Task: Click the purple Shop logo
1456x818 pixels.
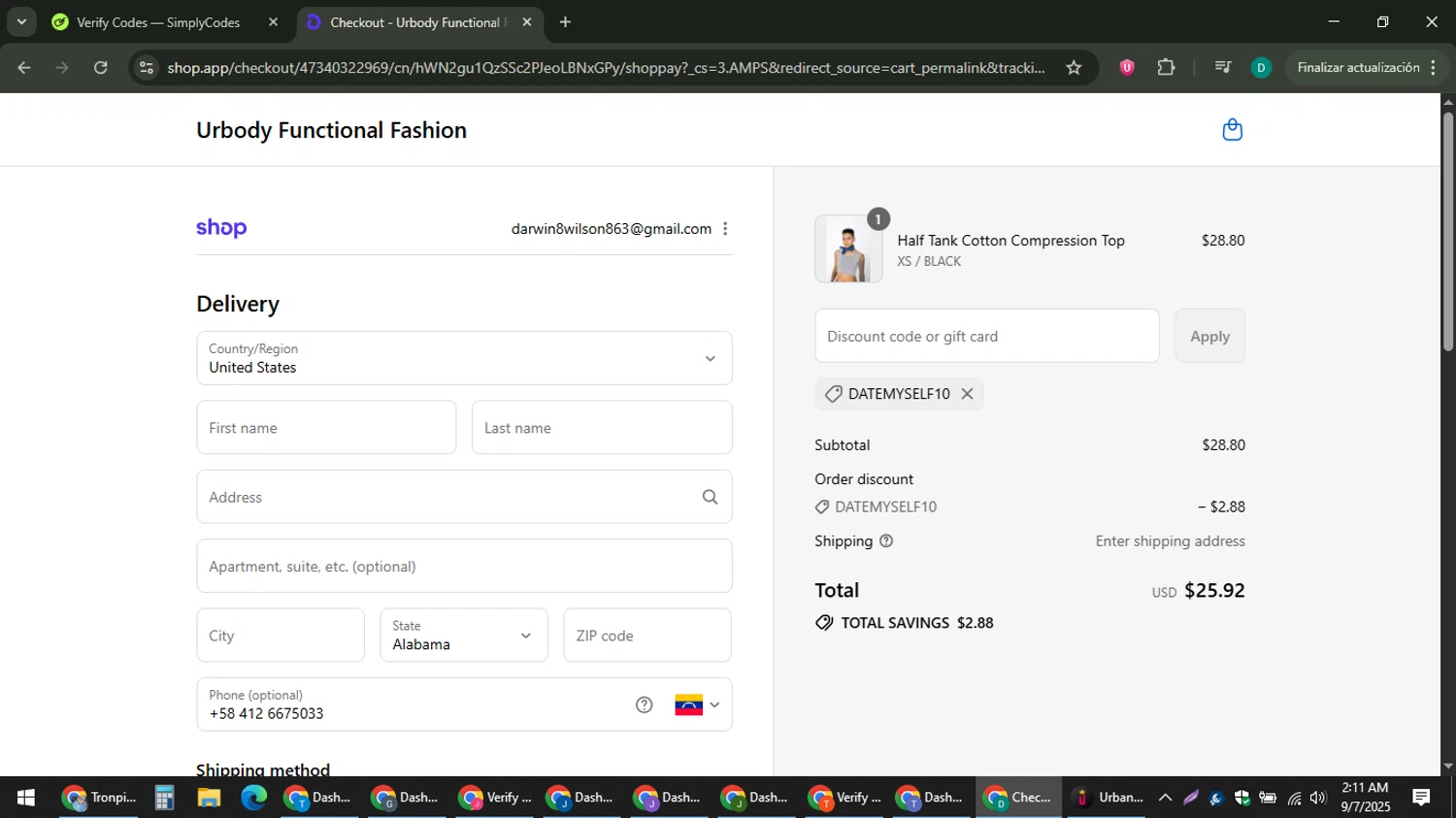Action: click(x=221, y=228)
